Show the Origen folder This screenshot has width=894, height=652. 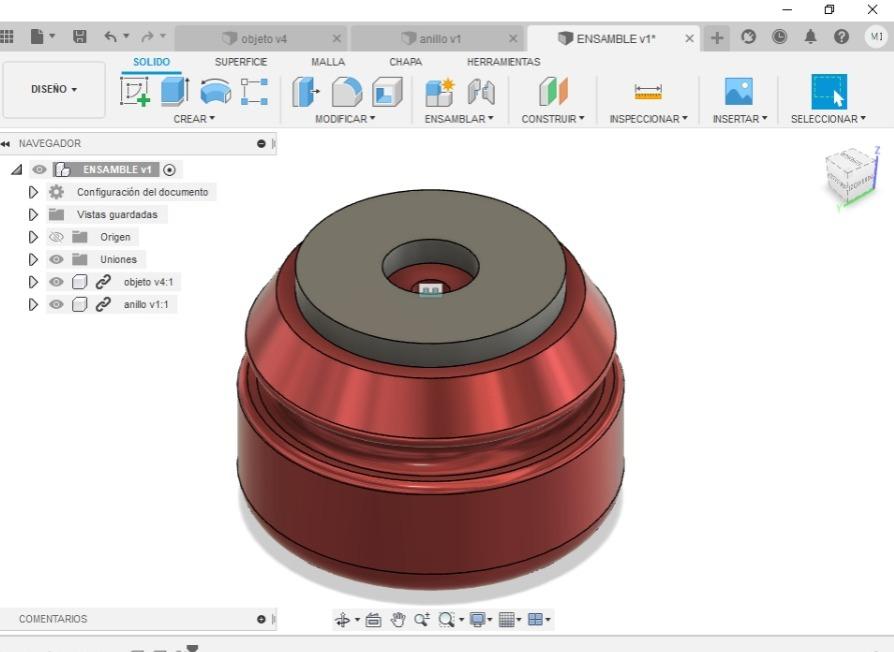click(56, 237)
